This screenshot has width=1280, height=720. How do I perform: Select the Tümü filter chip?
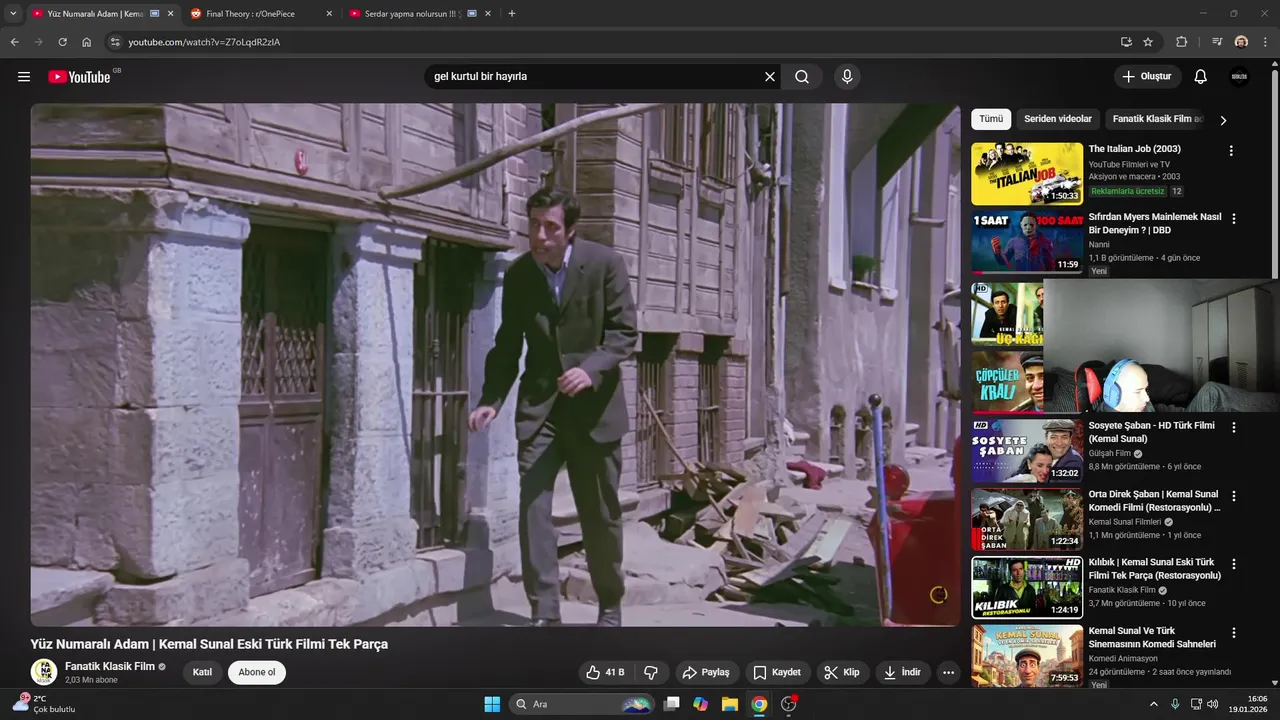(x=991, y=119)
